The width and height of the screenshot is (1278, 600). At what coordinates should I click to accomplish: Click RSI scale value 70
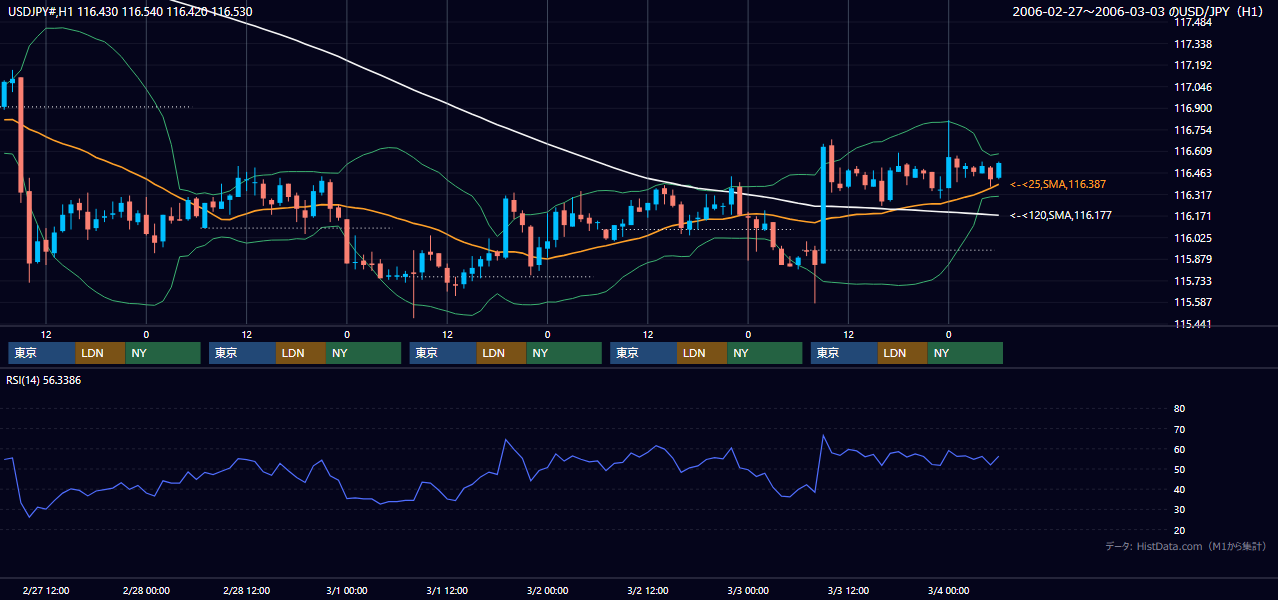point(1179,429)
